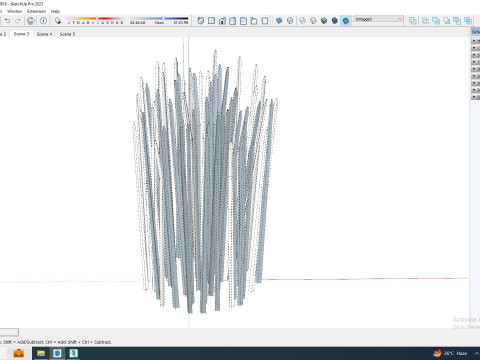Select the highlighted Monochrome style

346,21
